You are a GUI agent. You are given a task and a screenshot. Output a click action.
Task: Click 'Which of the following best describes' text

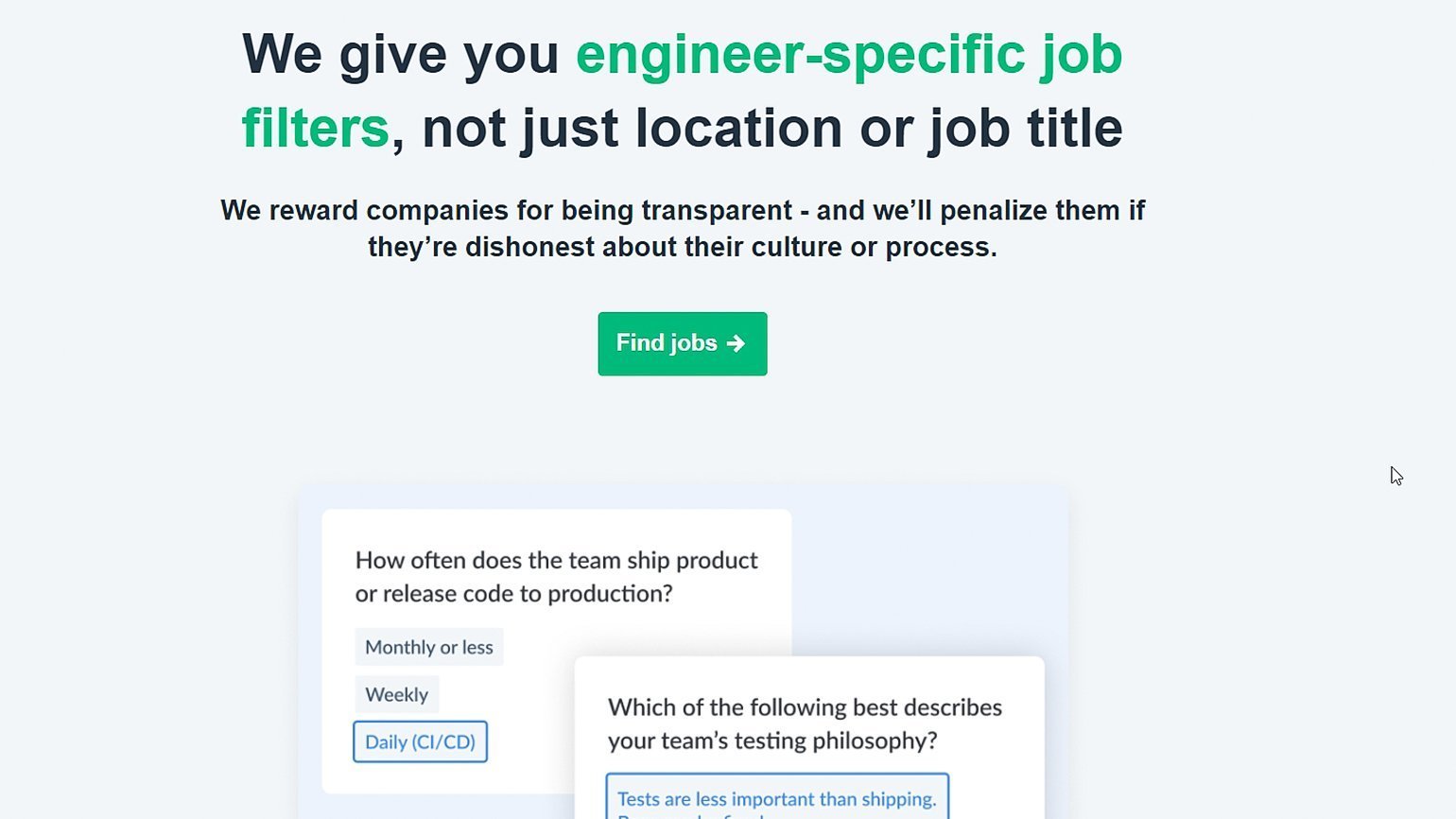coord(805,707)
